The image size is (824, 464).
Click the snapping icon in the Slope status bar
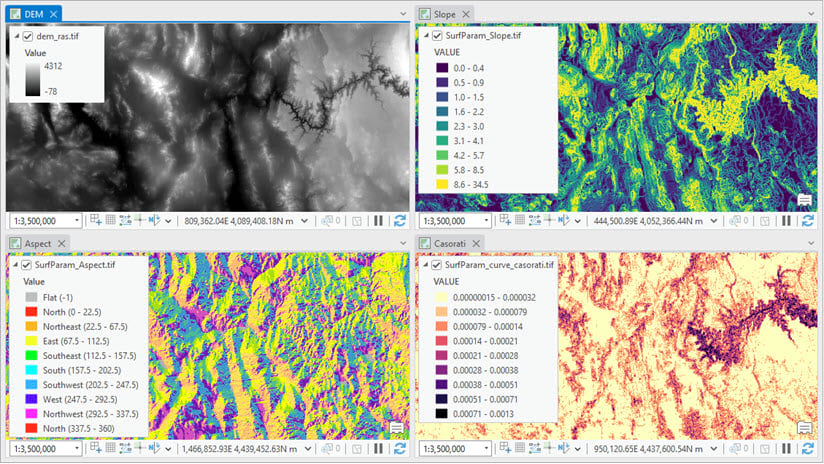(505, 220)
